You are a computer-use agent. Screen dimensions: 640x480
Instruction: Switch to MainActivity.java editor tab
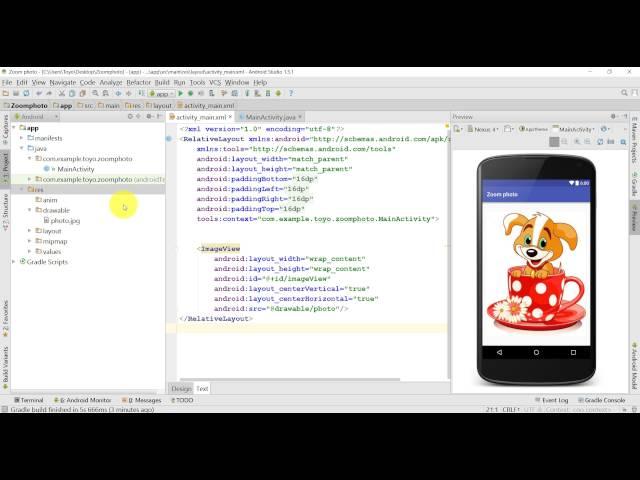[270, 117]
